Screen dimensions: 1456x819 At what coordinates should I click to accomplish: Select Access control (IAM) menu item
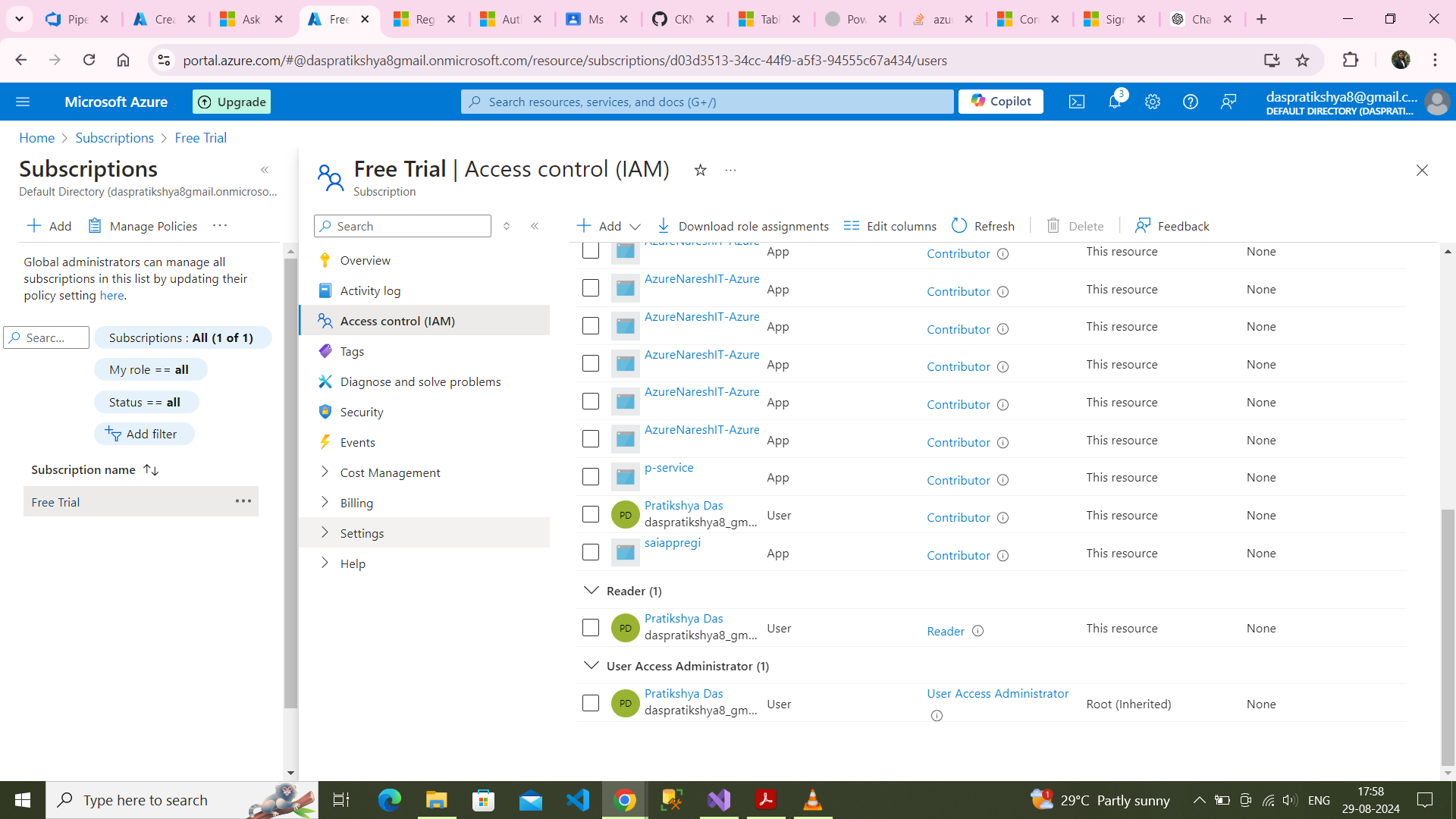[425, 321]
